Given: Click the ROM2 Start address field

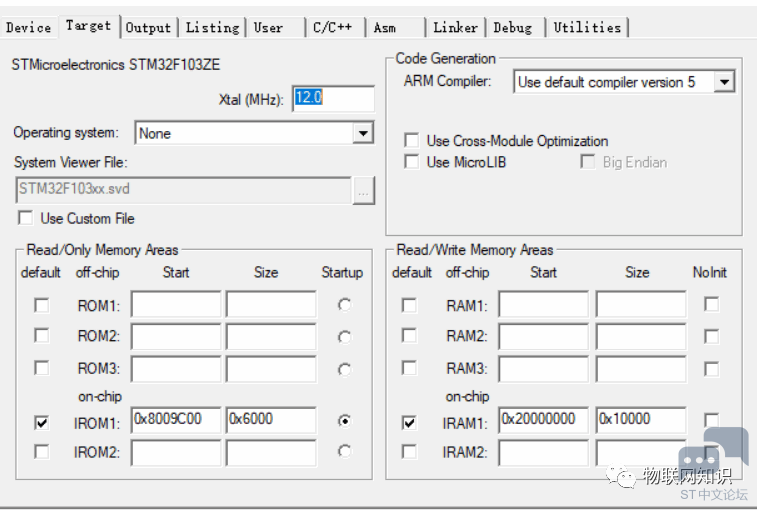Looking at the screenshot, I should tap(176, 336).
